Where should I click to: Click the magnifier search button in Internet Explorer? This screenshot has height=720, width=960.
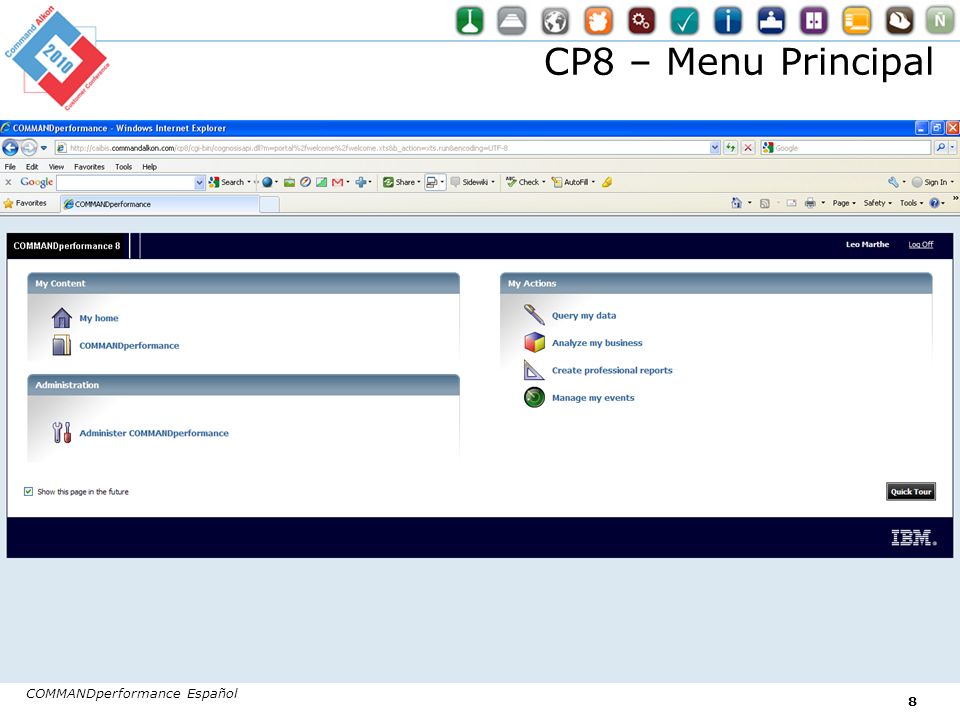940,148
